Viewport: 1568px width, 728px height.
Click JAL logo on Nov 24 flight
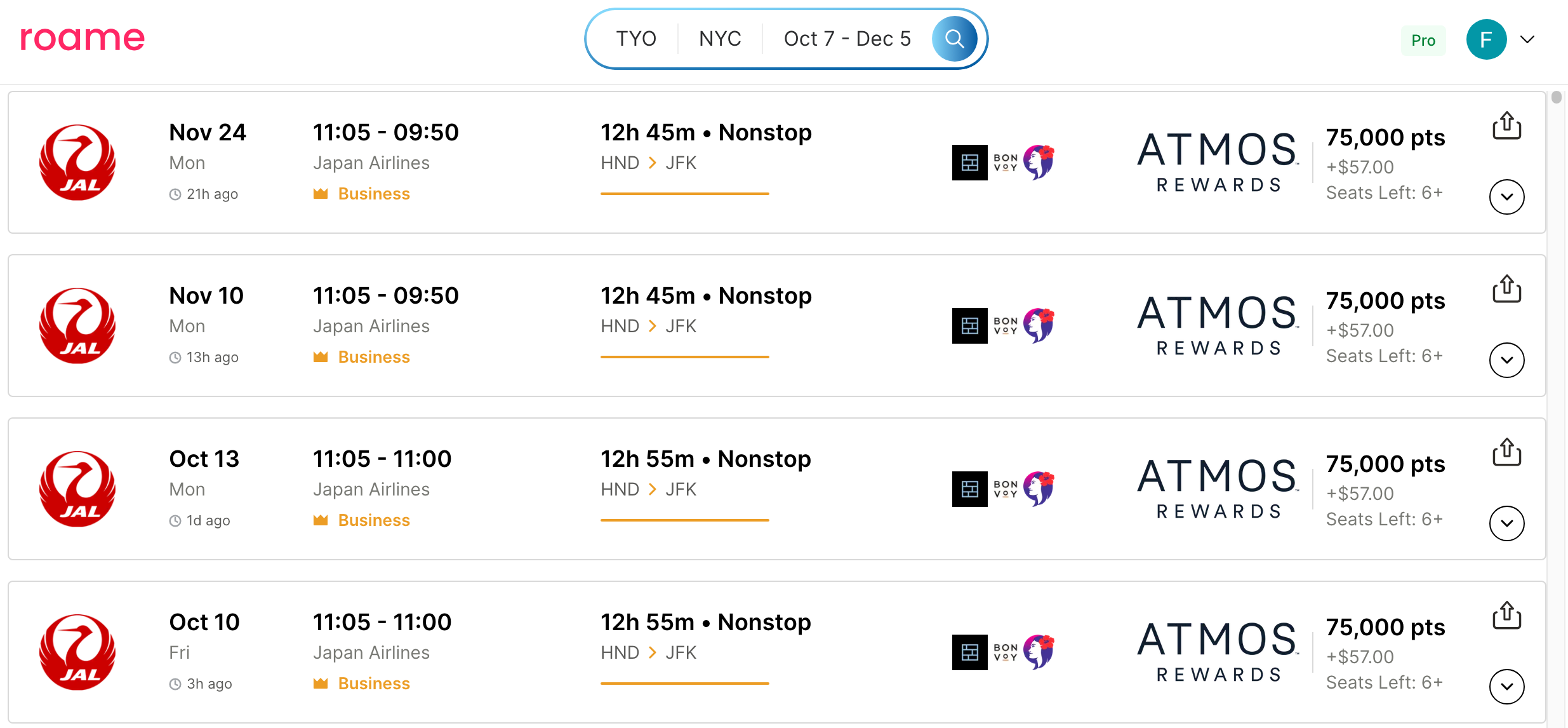click(77, 163)
